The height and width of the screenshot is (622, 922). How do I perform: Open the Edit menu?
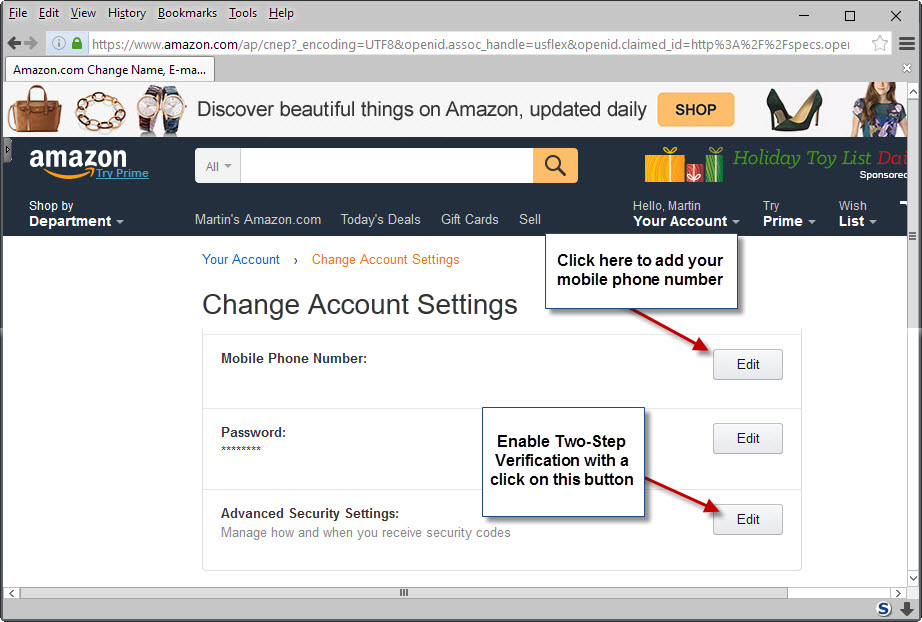(49, 13)
